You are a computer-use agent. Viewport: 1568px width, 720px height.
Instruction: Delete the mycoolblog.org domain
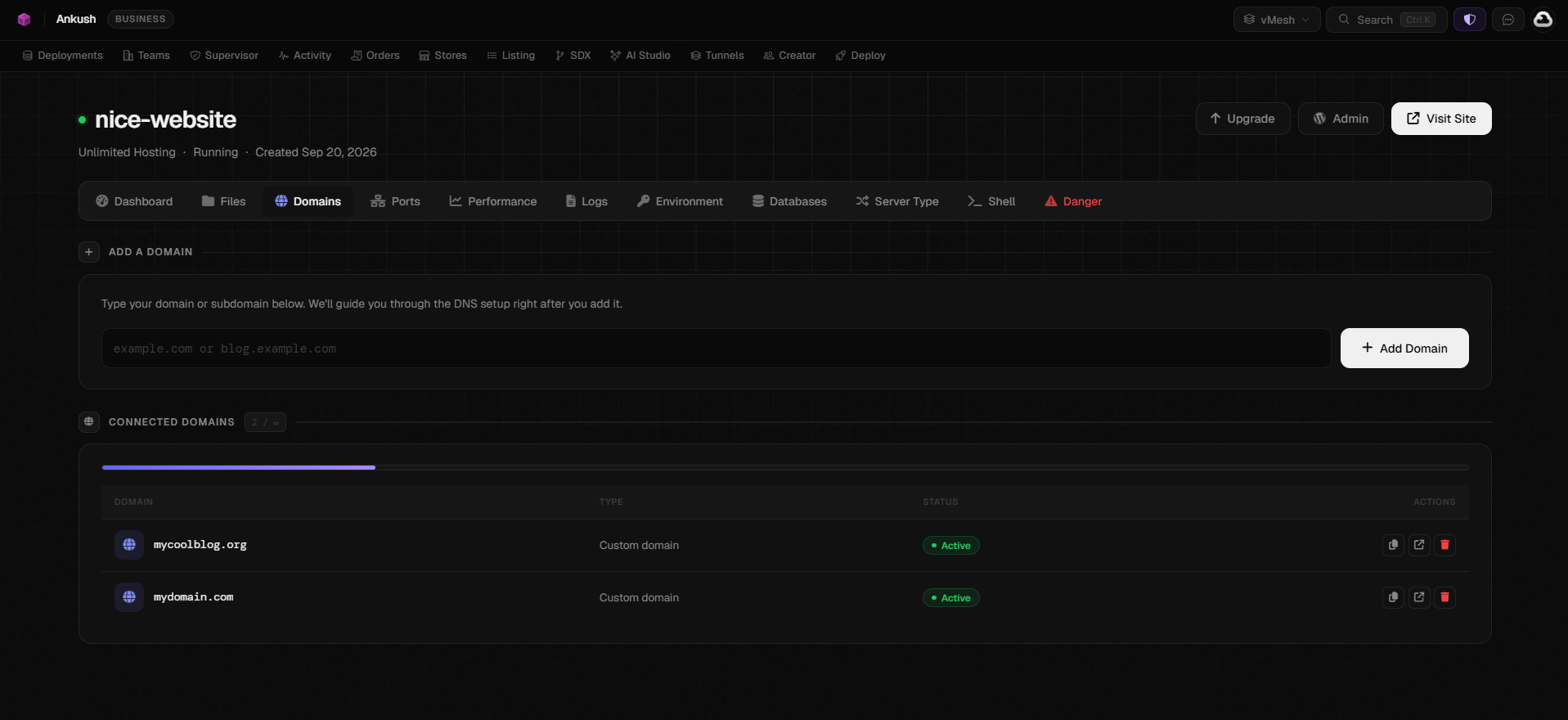1445,545
